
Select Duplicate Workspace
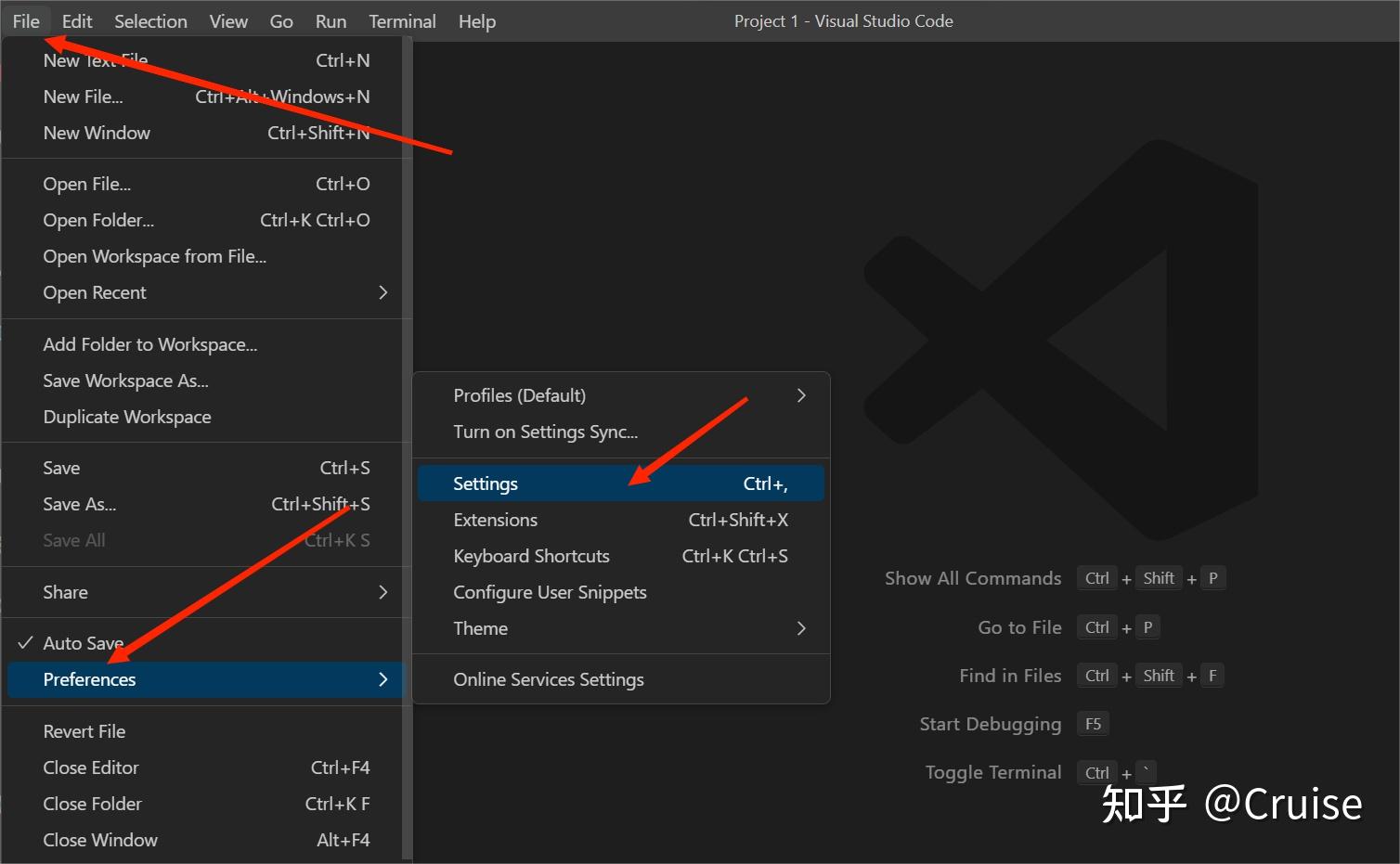point(126,416)
